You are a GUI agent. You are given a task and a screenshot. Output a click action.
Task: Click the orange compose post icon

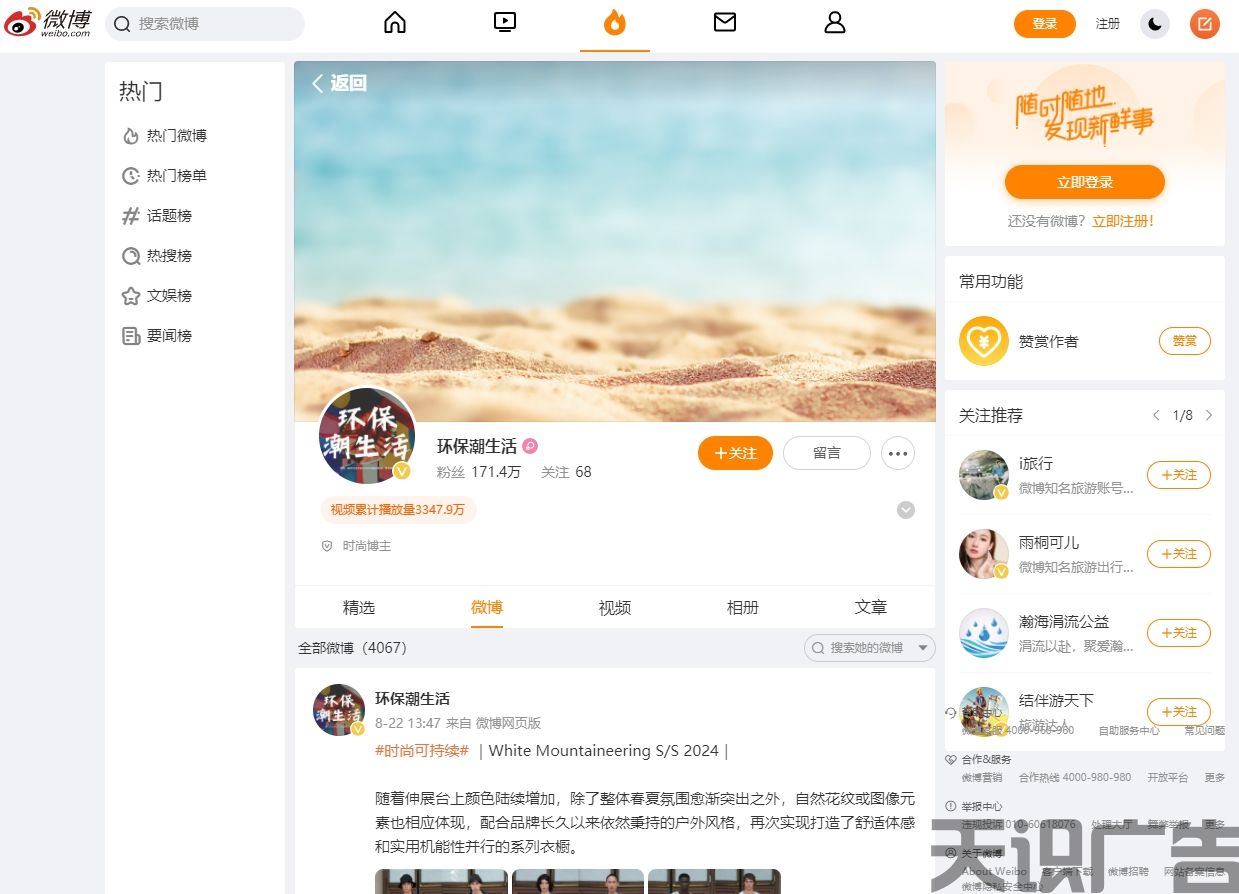click(1205, 24)
